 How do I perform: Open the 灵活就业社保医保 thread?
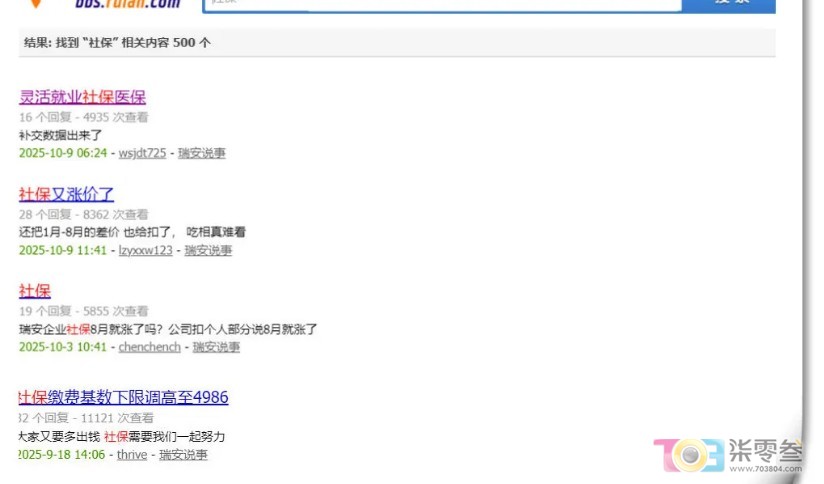[83, 97]
